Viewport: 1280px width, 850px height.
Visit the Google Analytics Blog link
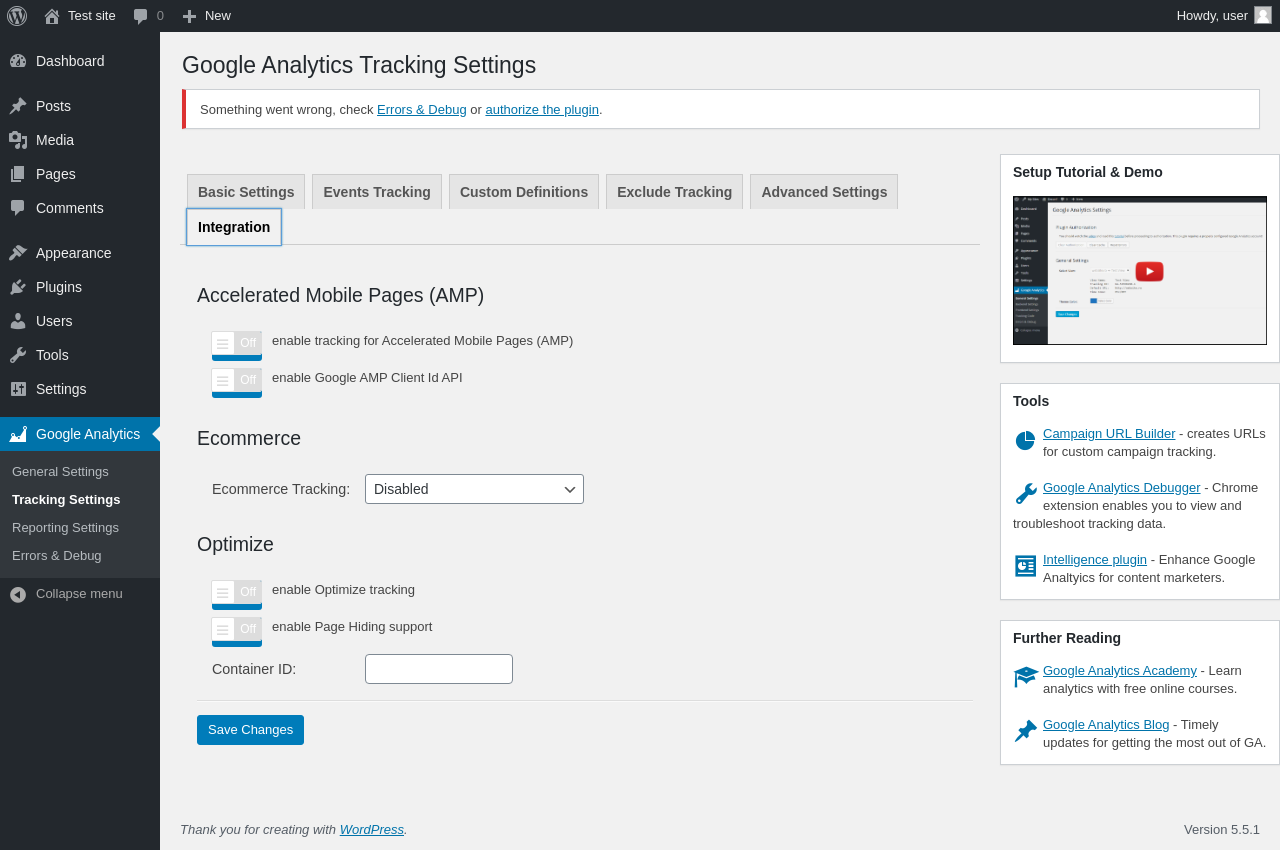coord(1106,725)
